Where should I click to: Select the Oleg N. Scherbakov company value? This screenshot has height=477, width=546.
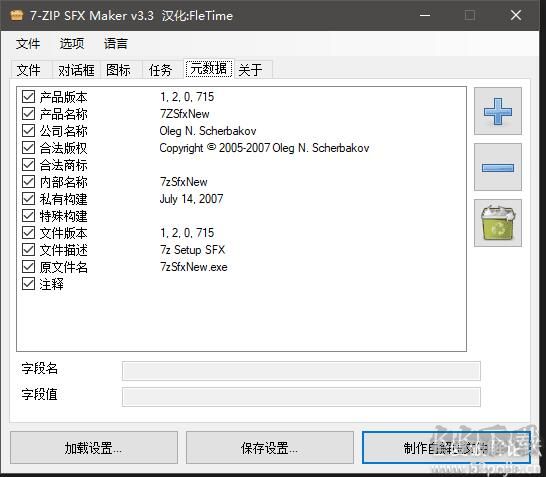tap(208, 131)
